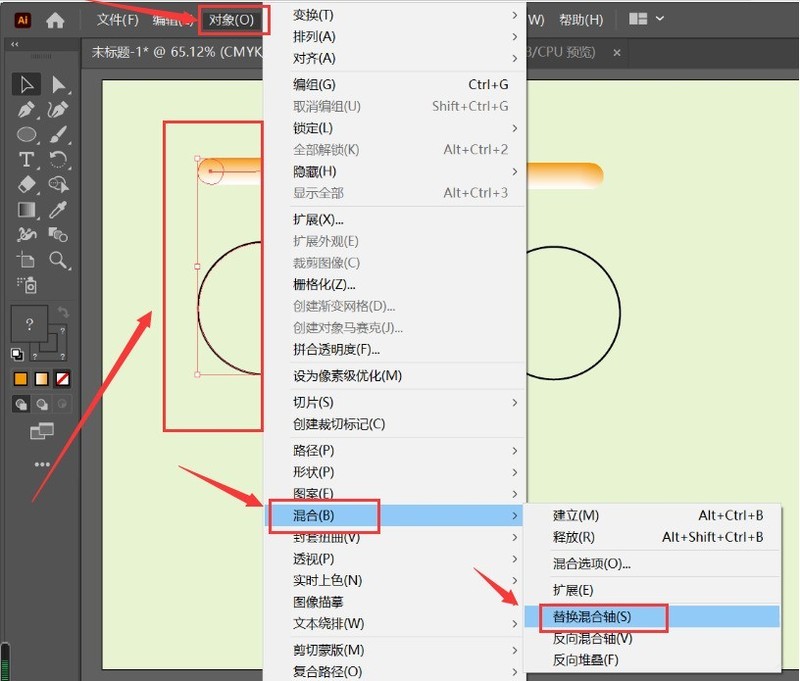Choose 设为像素级优化(M) entry

coord(394,376)
